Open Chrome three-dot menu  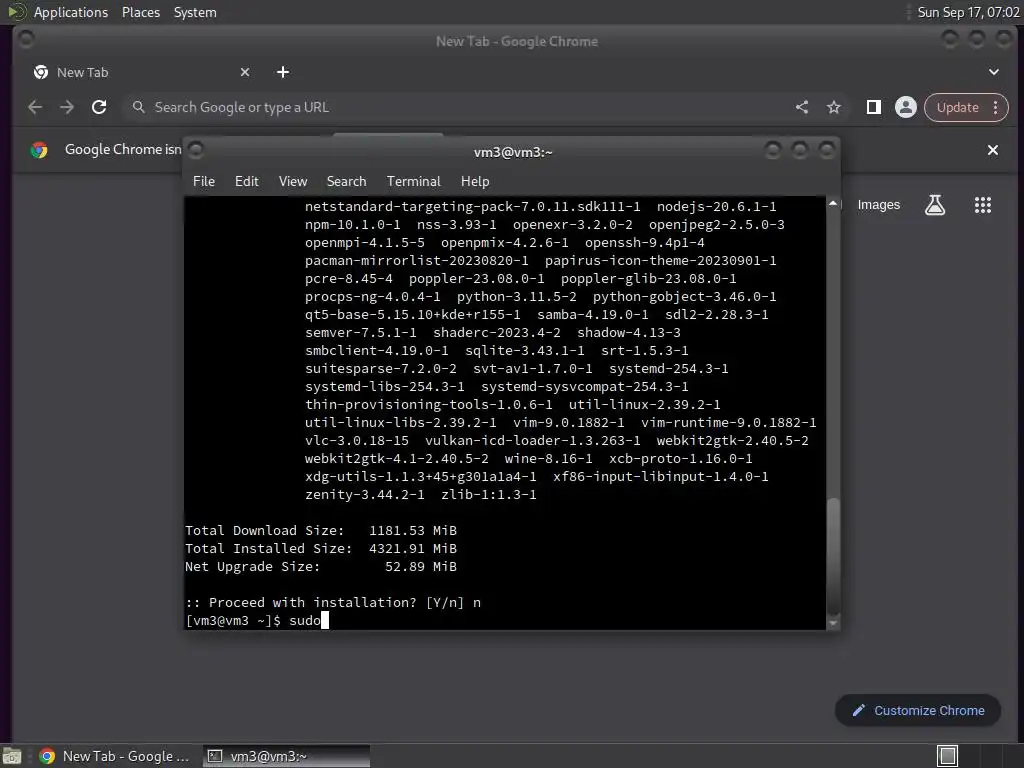tap(995, 107)
